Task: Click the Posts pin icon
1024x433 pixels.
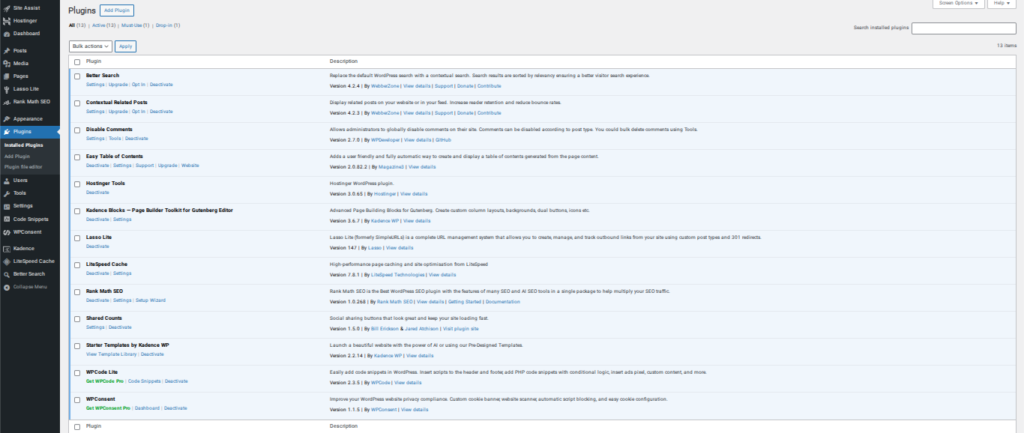Action: (x=7, y=50)
